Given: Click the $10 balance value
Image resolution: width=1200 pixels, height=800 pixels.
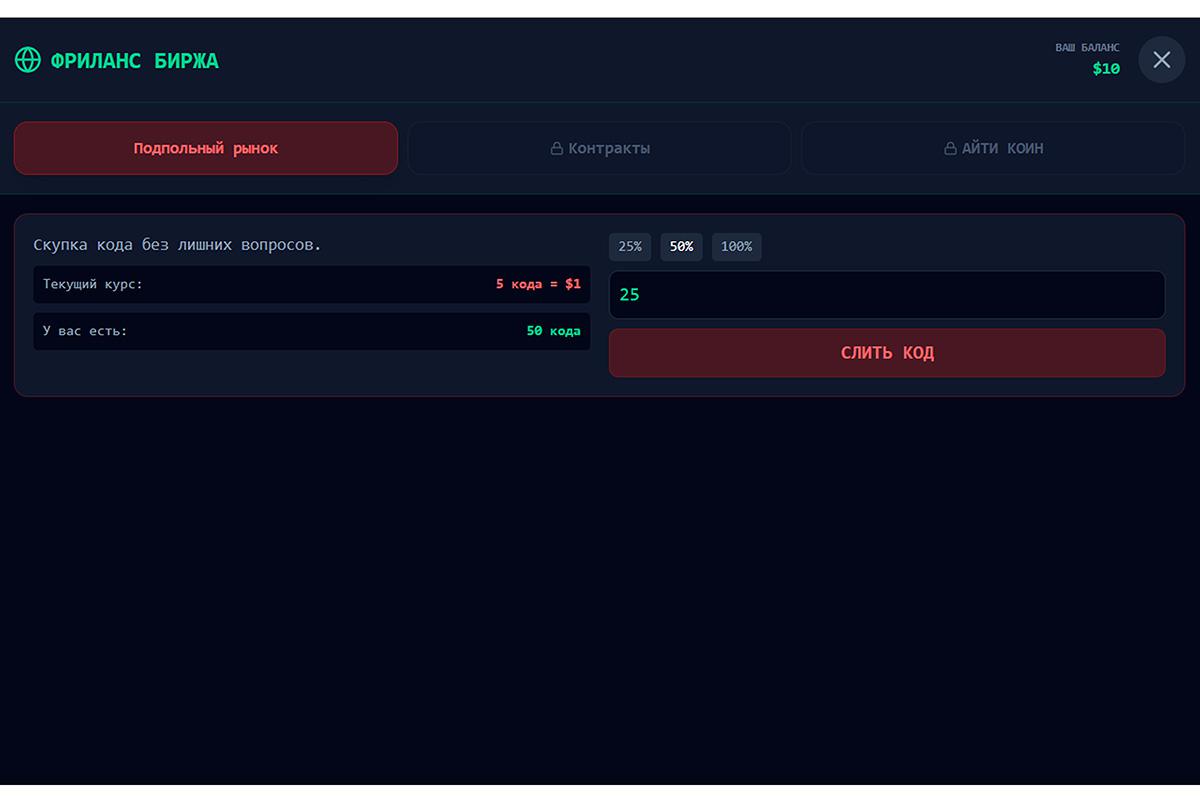Looking at the screenshot, I should pos(1106,69).
